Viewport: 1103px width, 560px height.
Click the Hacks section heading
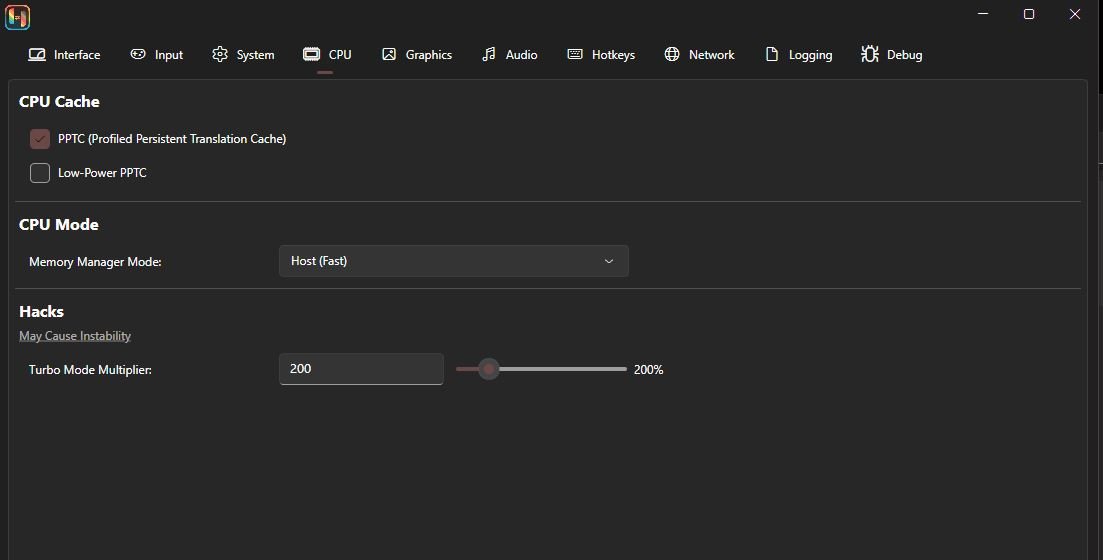(42, 311)
